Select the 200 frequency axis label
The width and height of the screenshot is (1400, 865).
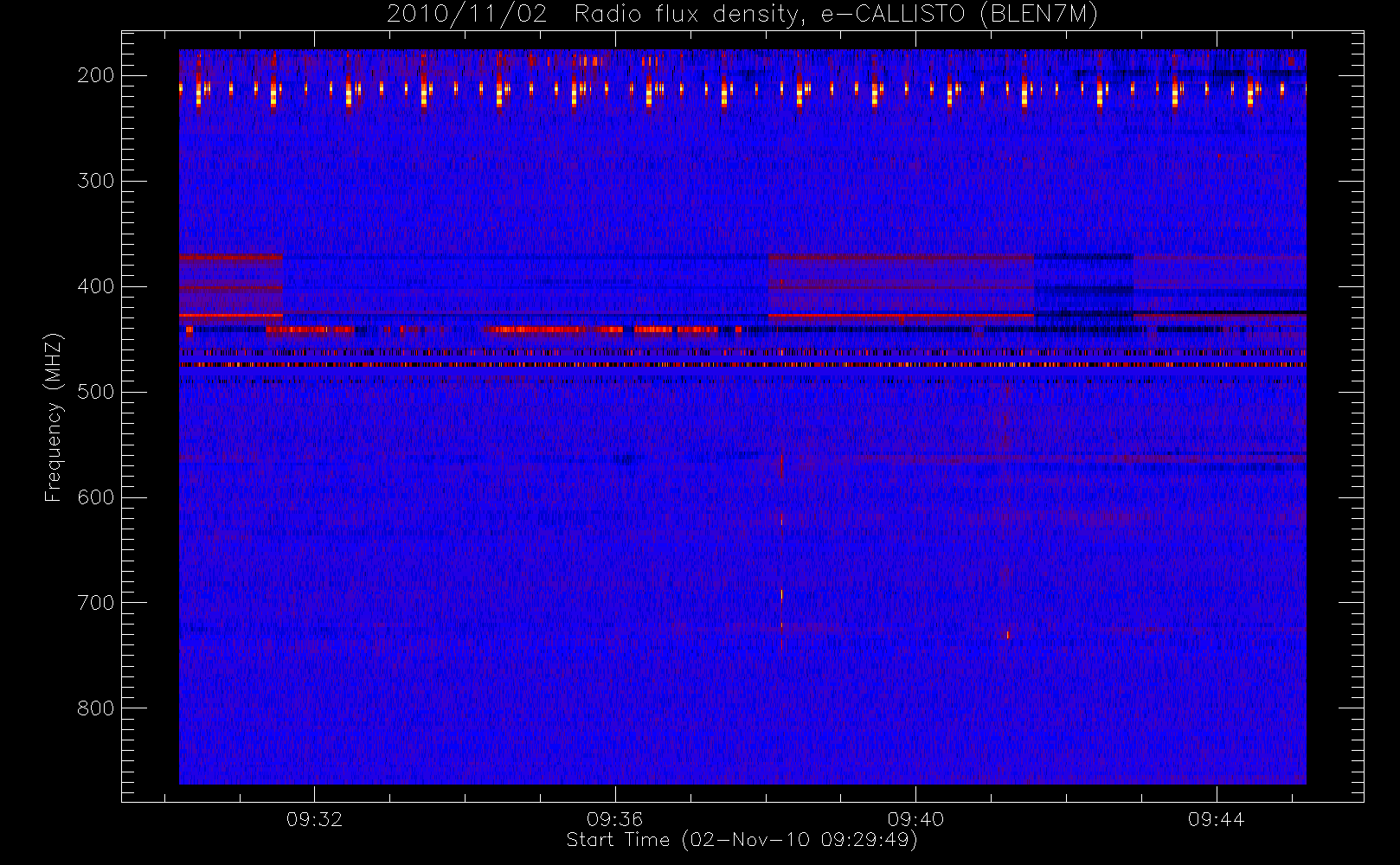(95, 75)
